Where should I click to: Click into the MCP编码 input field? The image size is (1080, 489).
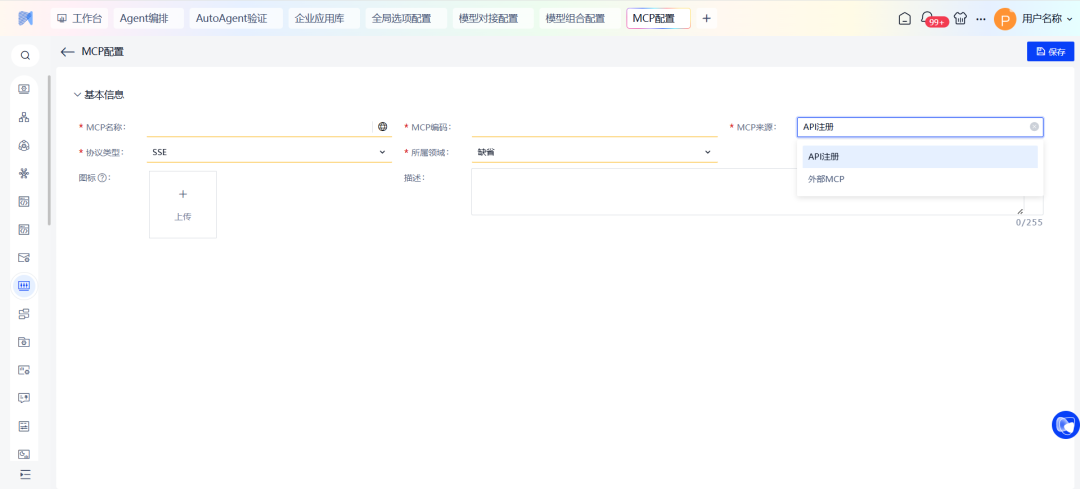point(594,127)
